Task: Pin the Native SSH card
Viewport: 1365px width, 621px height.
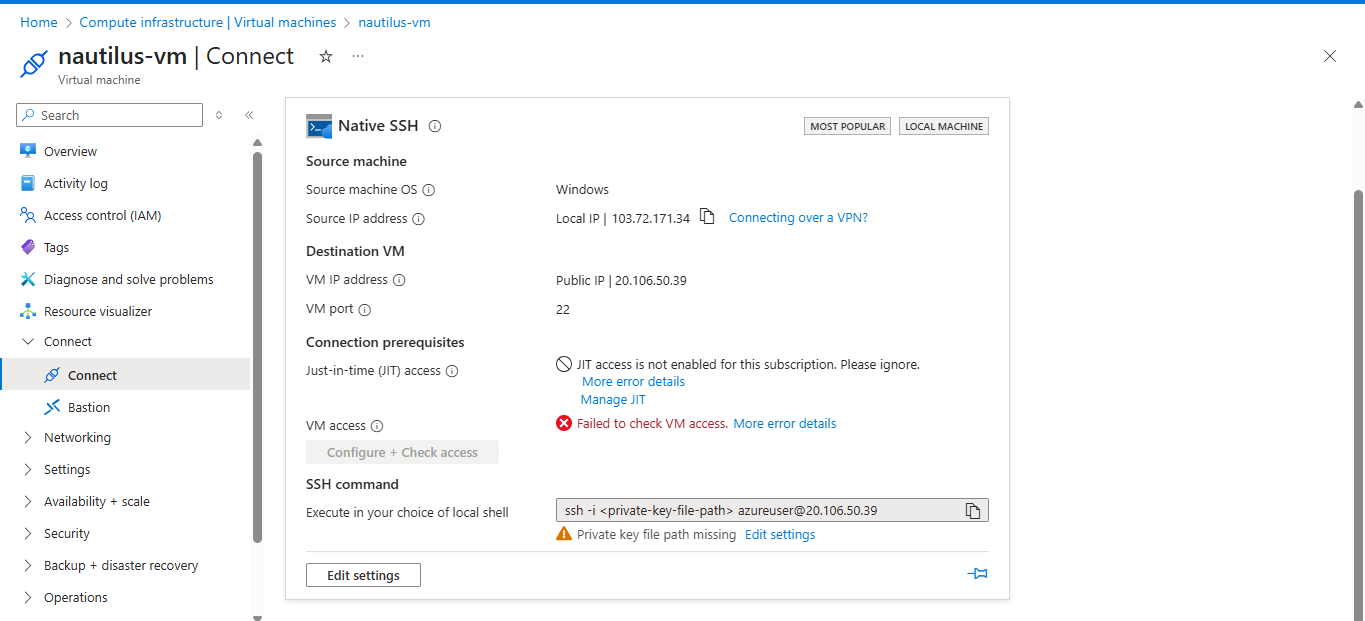Action: tap(977, 574)
